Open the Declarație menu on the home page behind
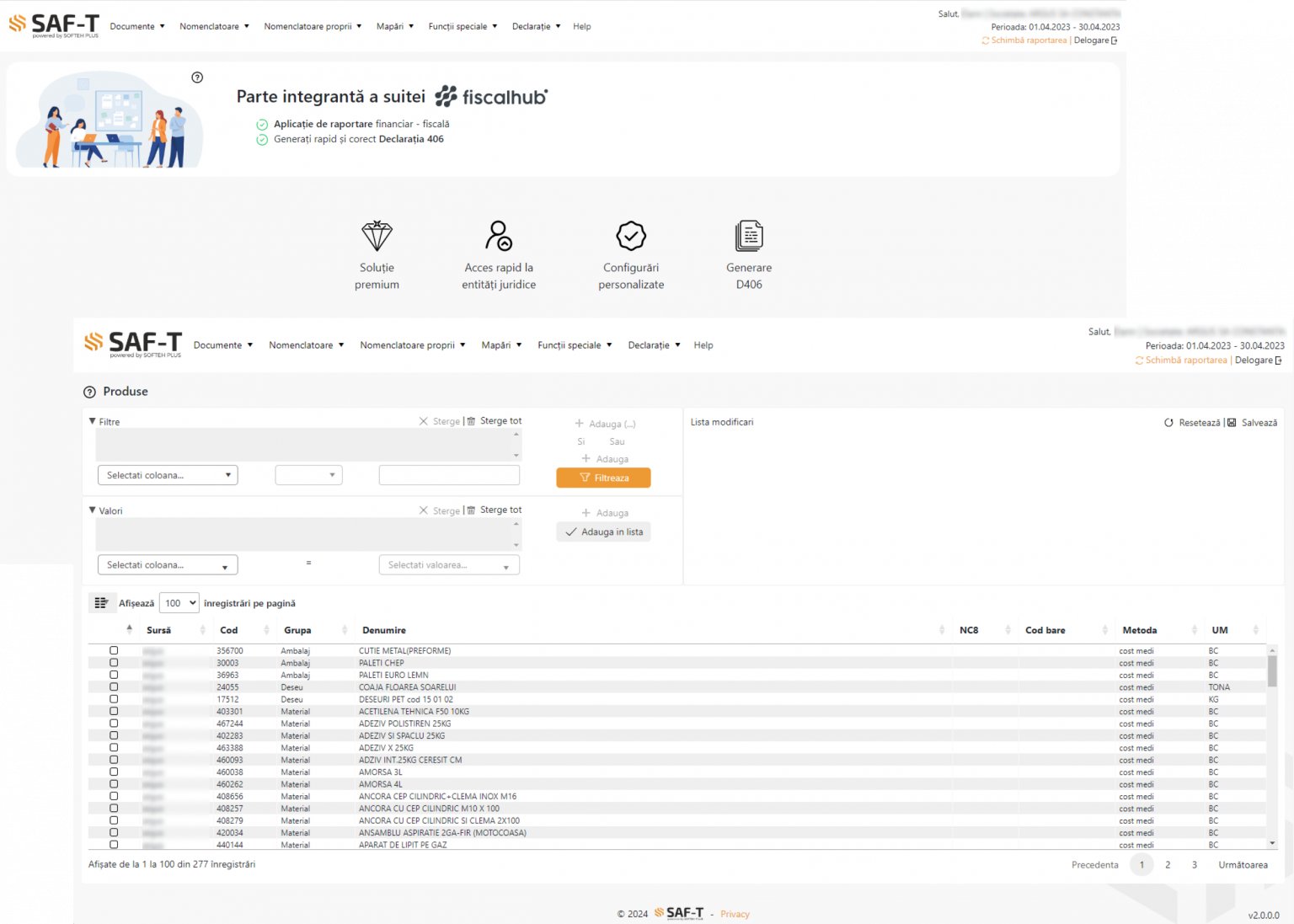The image size is (1294, 924). tap(537, 26)
